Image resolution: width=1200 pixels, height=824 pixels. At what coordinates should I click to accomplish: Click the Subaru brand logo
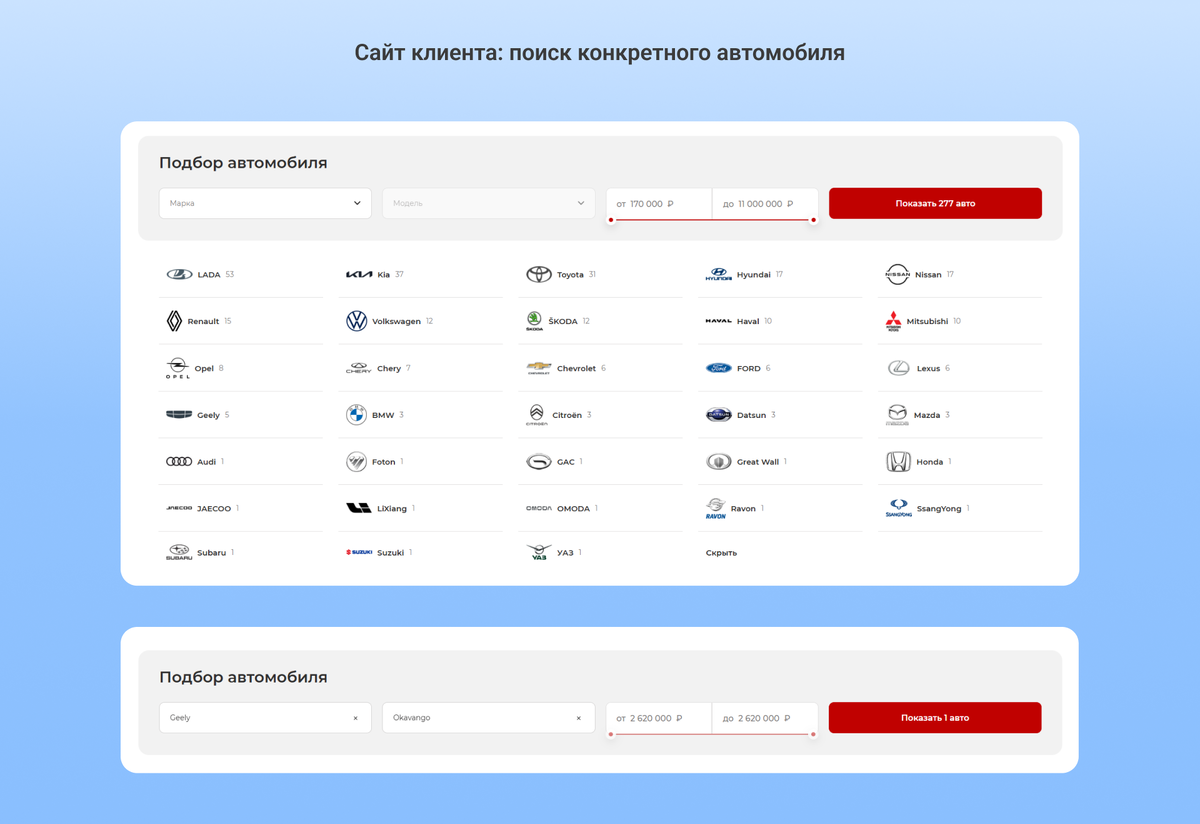click(x=179, y=552)
